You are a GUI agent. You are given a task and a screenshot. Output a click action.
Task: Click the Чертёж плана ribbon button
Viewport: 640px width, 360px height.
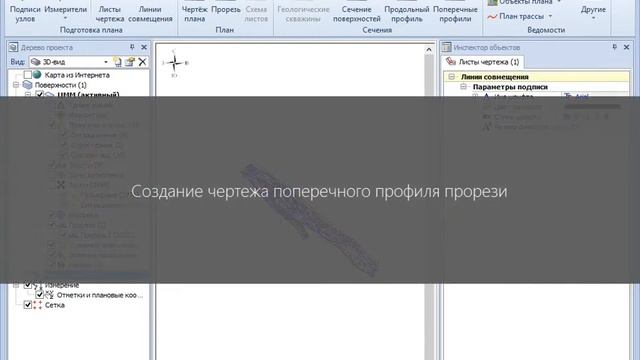194,13
